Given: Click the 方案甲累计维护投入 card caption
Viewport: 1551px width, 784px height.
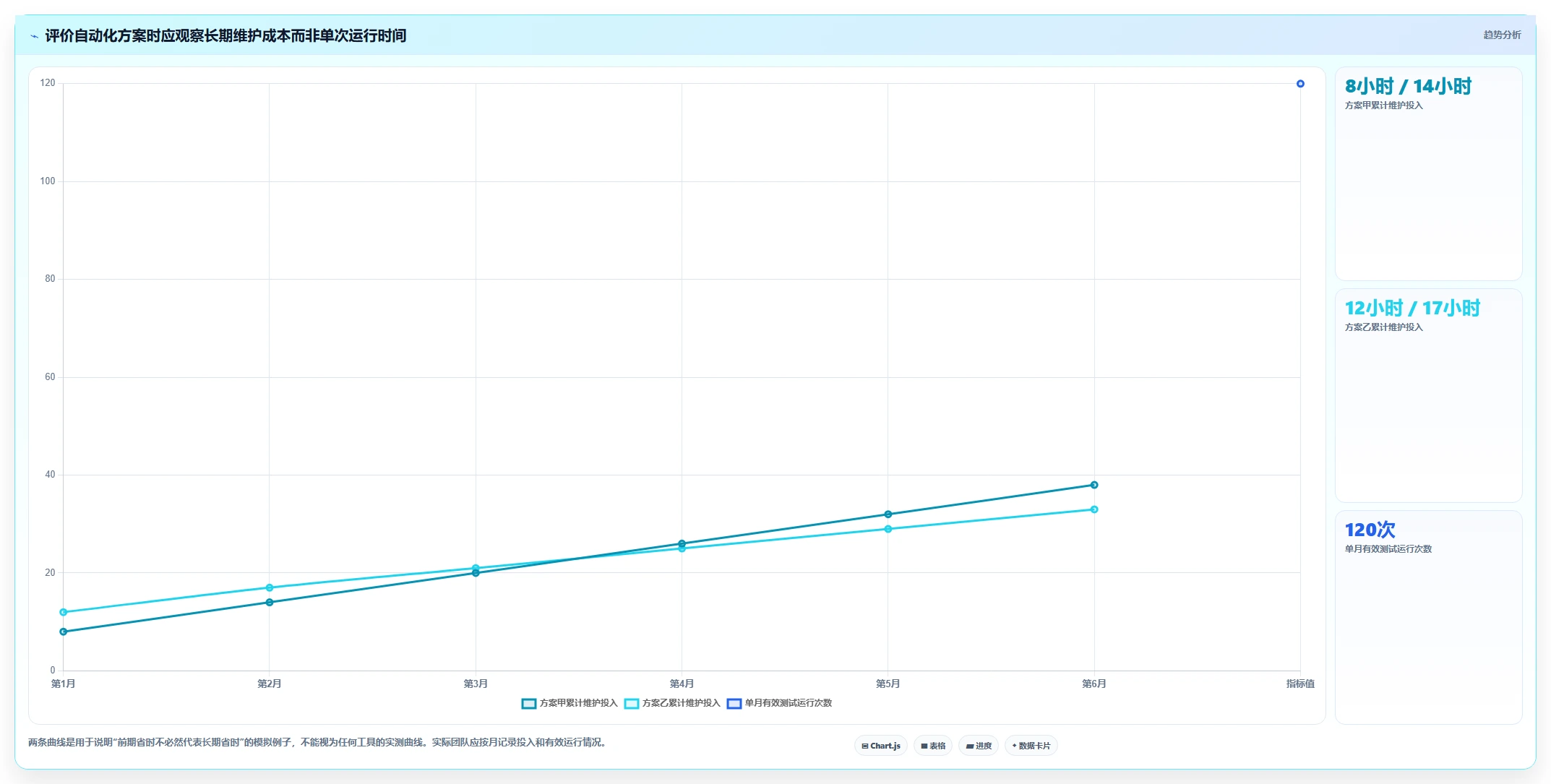Looking at the screenshot, I should click(1383, 105).
